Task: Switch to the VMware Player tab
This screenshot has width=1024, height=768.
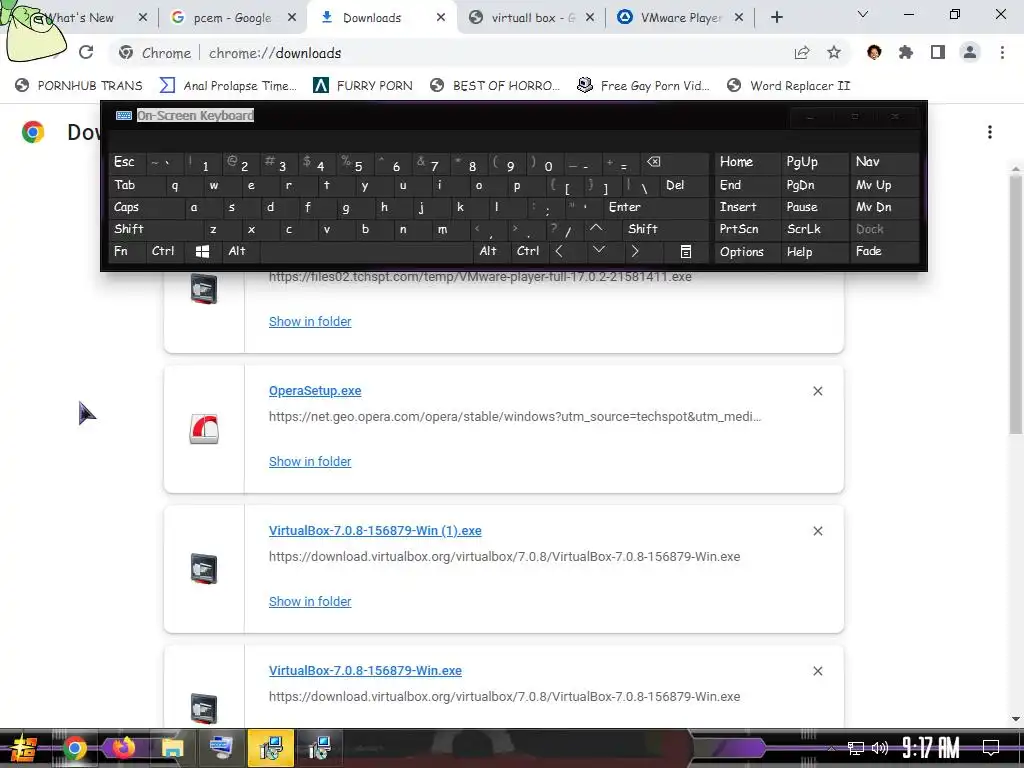Action: click(680, 18)
